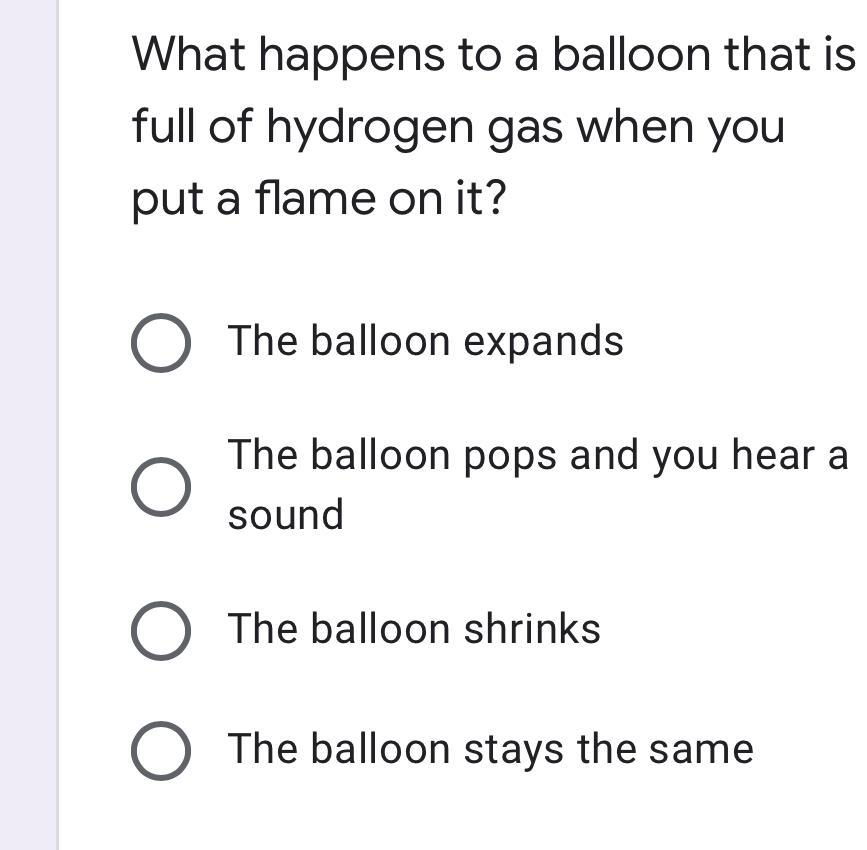The width and height of the screenshot is (867, 850).
Task: Pick the "The balloon stays the same" radio circle
Action: pyautogui.click(x=161, y=750)
